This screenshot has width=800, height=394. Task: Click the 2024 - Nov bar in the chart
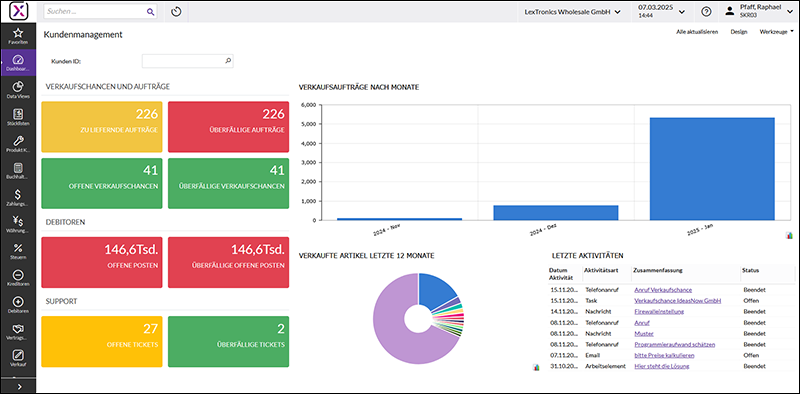(x=399, y=219)
